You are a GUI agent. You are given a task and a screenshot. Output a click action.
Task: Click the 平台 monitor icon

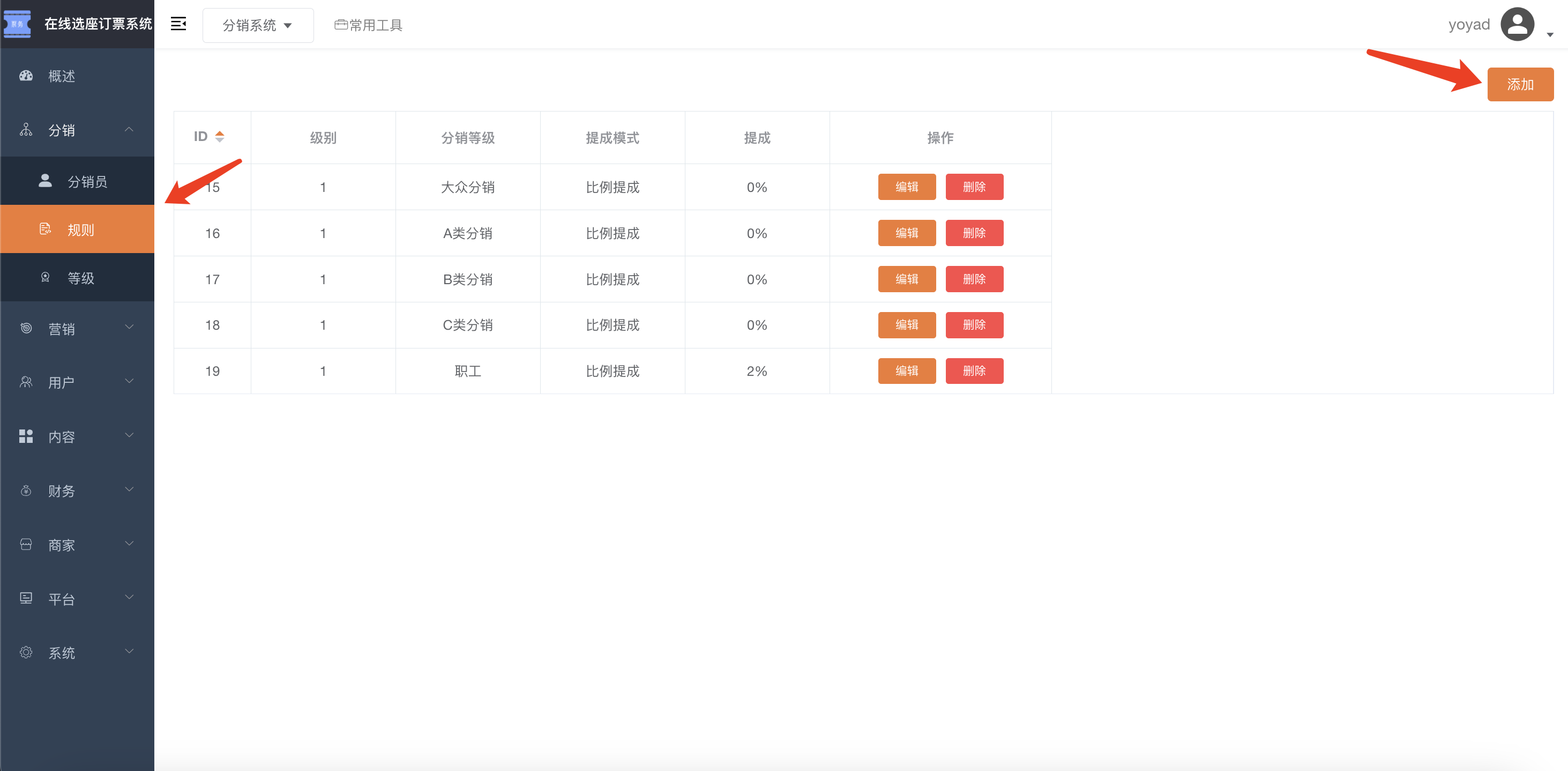tap(26, 598)
